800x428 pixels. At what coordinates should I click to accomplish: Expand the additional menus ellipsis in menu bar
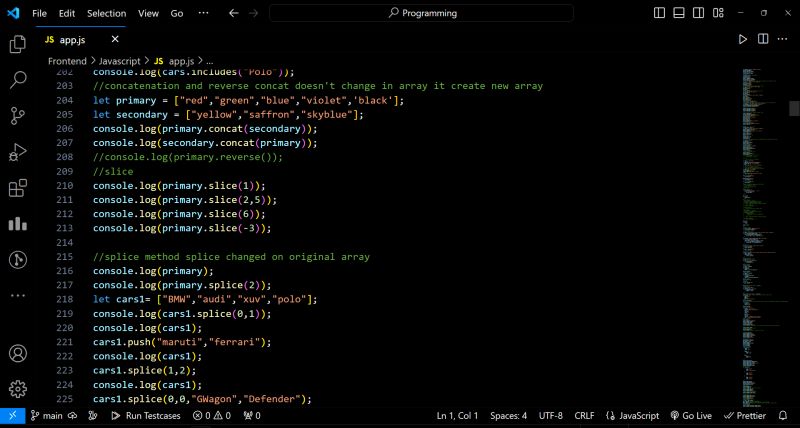coord(203,13)
